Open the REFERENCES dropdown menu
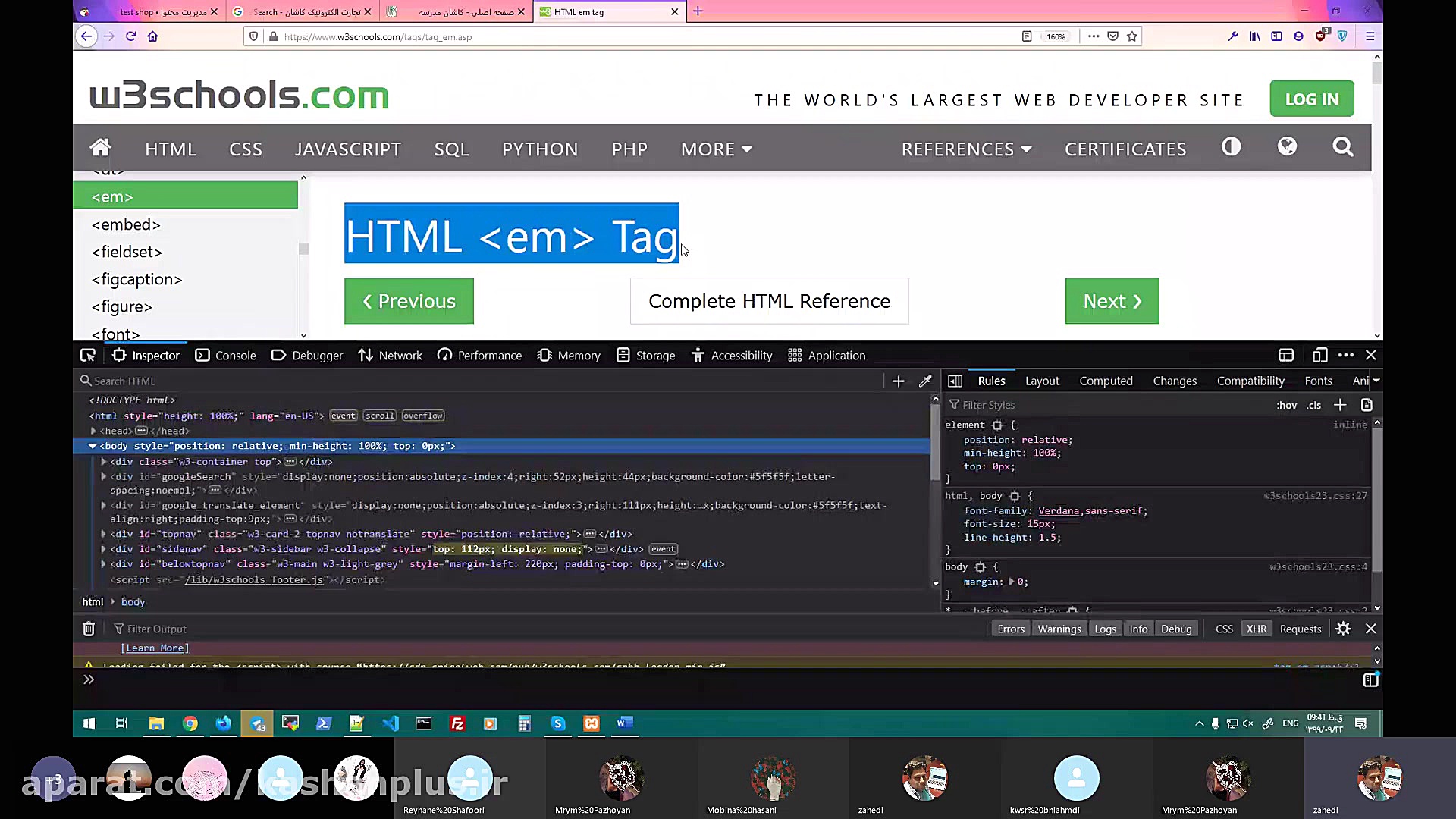 coord(965,149)
